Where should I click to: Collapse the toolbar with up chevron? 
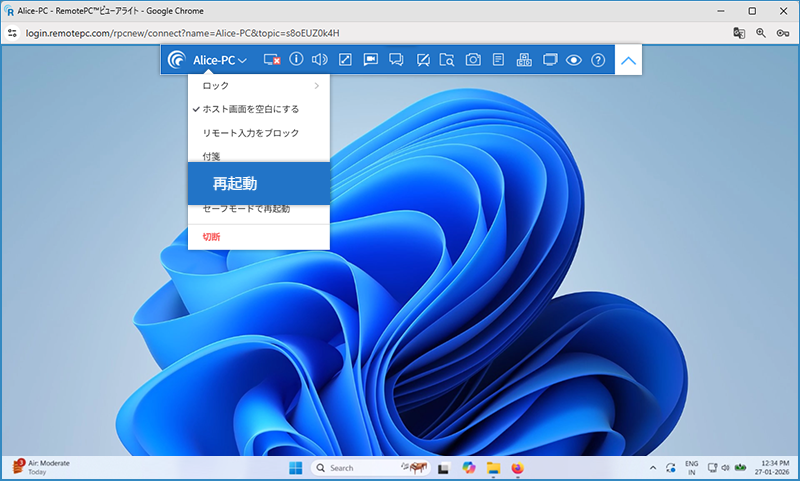click(x=629, y=60)
